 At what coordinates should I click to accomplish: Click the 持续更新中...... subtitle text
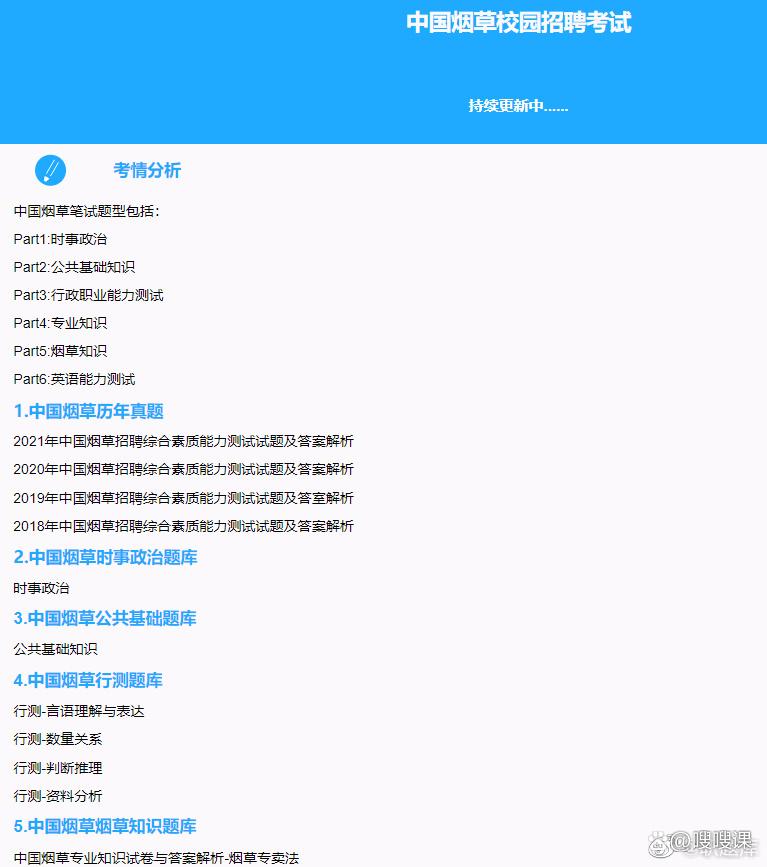[518, 106]
